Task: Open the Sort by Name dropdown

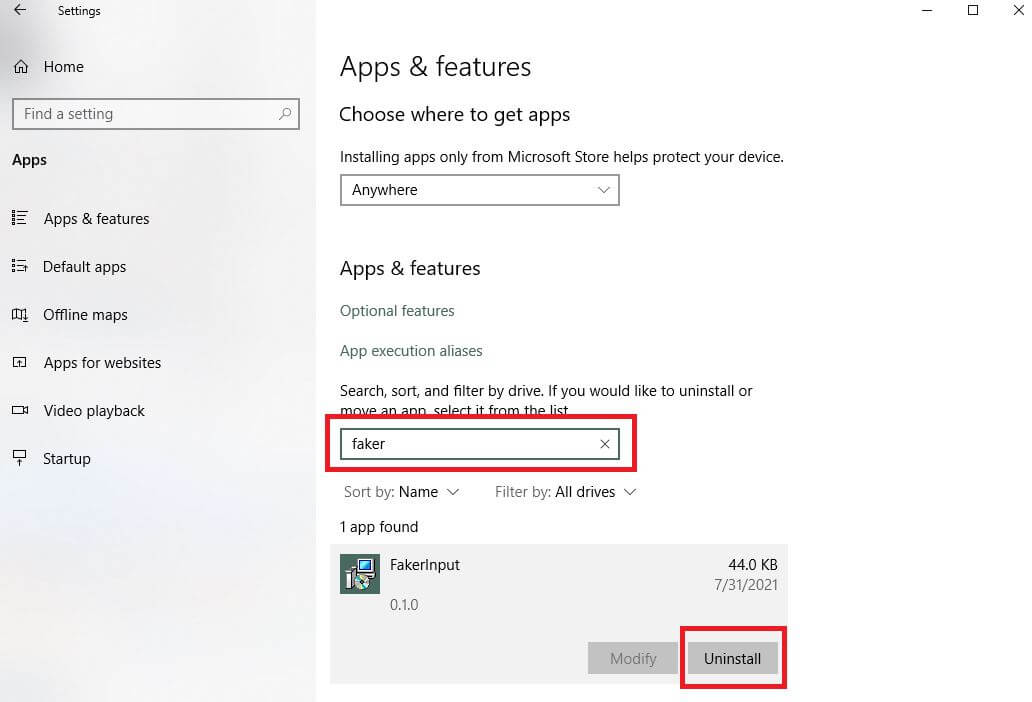Action: tap(401, 492)
